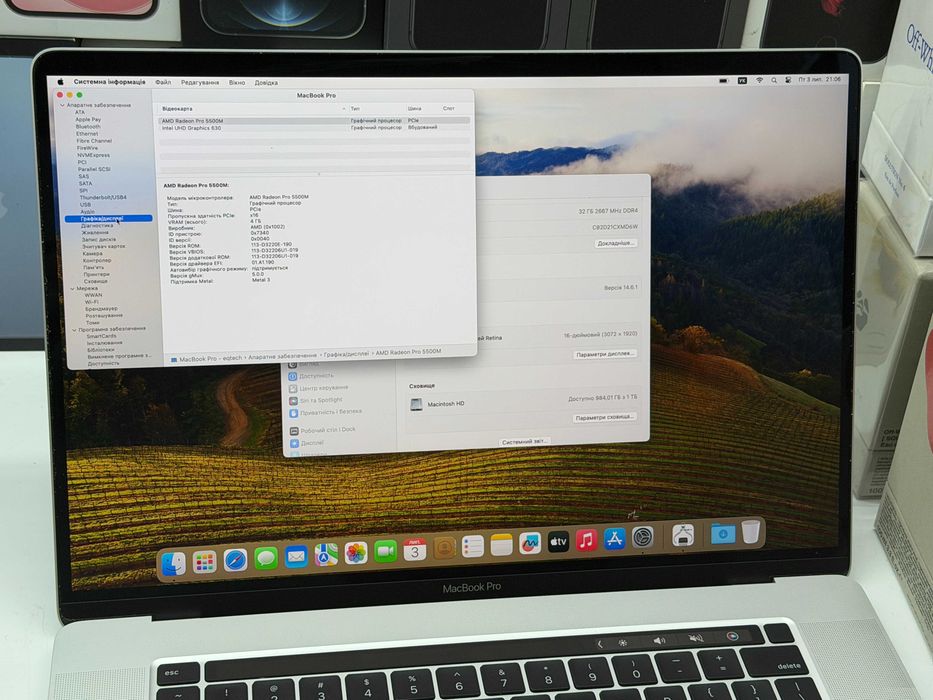Select 'Живлення' in hardware tree

(95, 233)
